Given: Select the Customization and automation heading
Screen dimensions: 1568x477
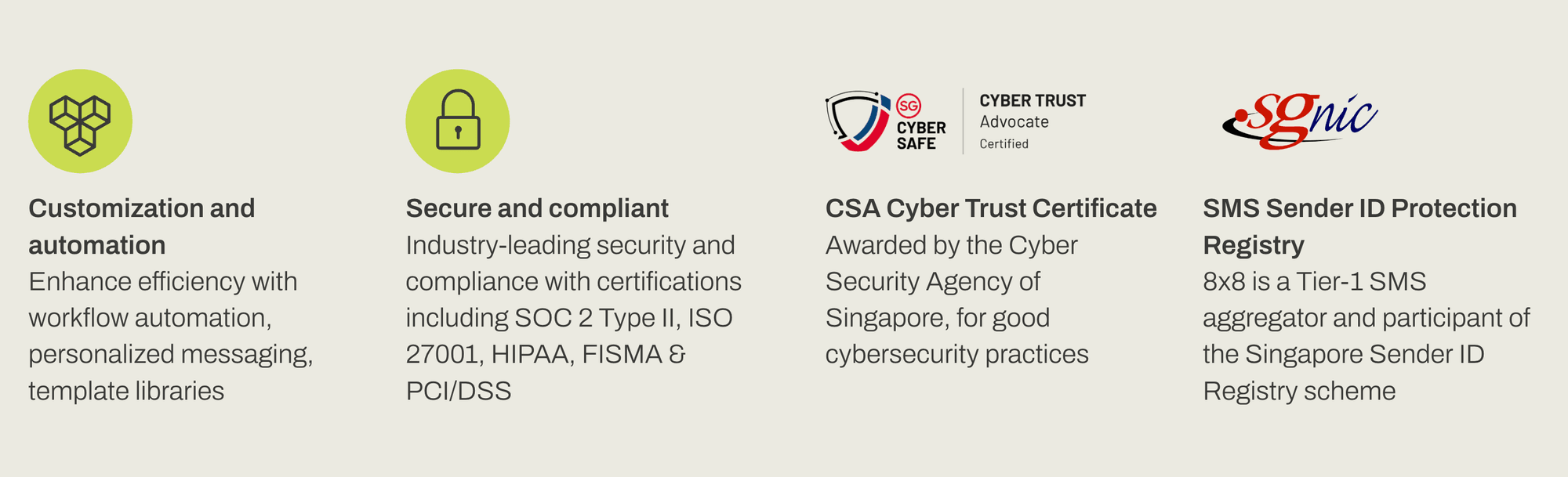Looking at the screenshot, I should 142,226.
